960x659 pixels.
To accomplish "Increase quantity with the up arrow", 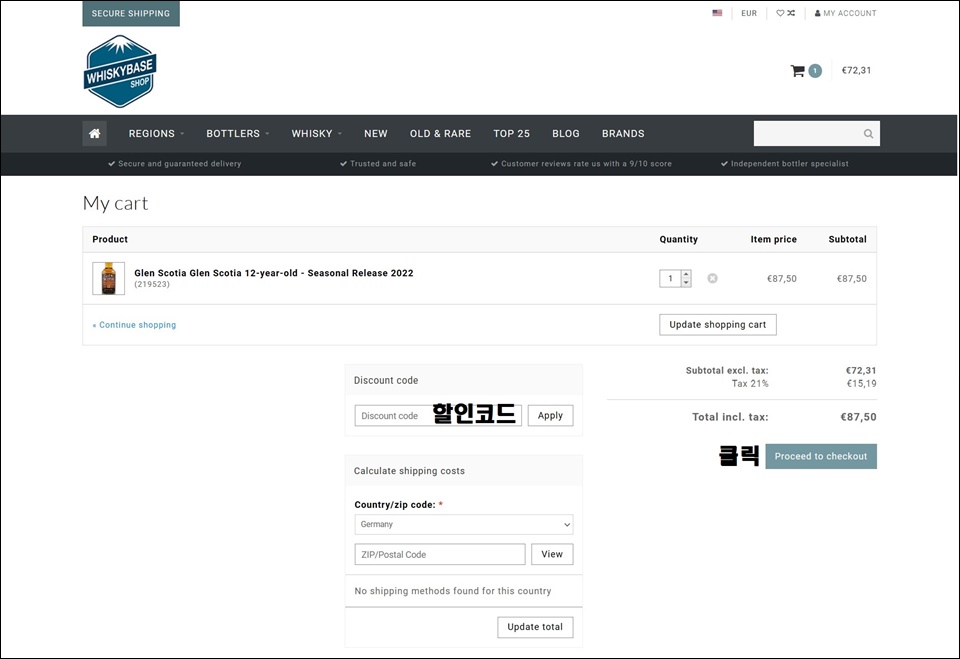I will [x=686, y=274].
